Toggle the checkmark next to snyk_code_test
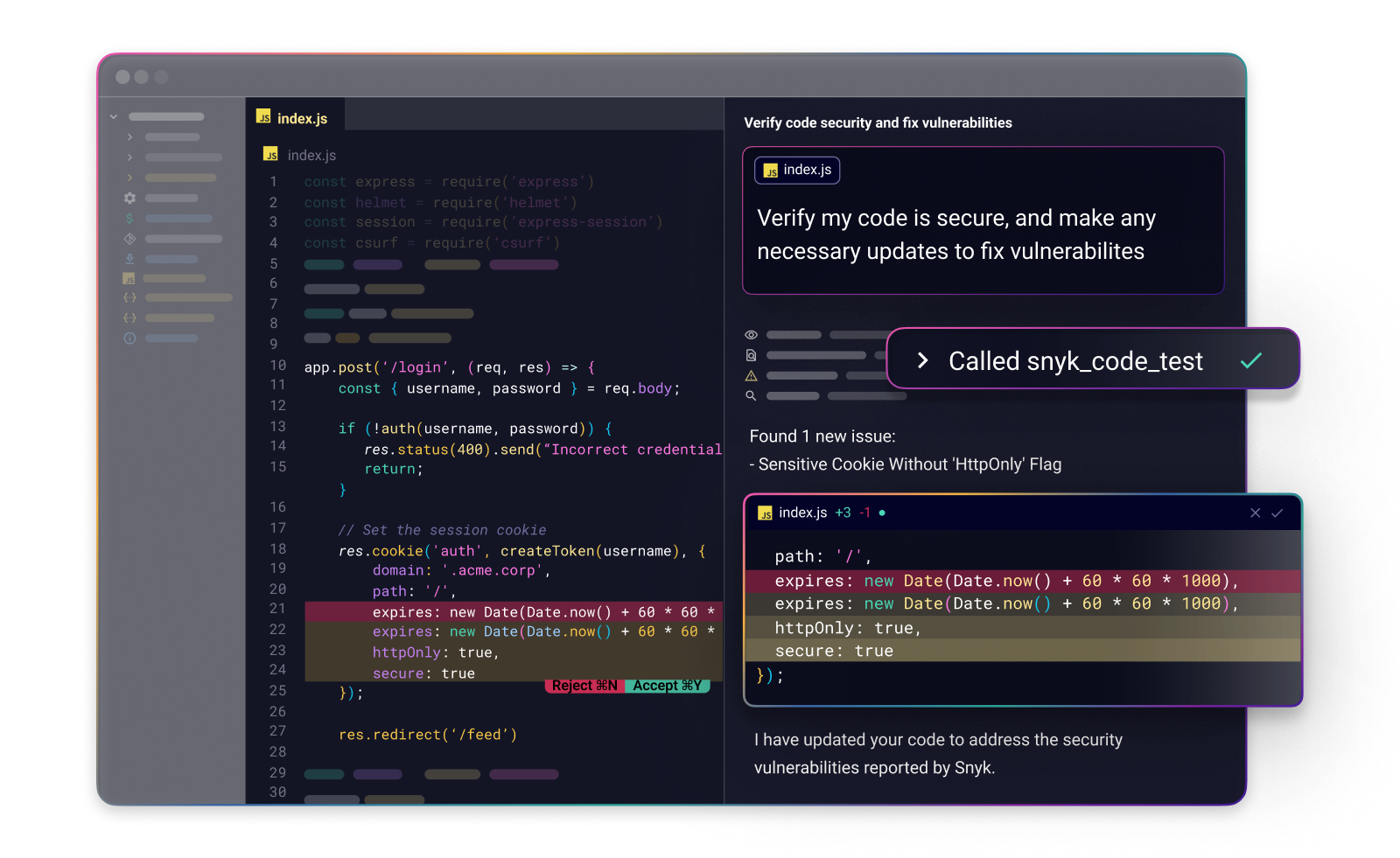The width and height of the screenshot is (1400, 858). (x=1252, y=359)
